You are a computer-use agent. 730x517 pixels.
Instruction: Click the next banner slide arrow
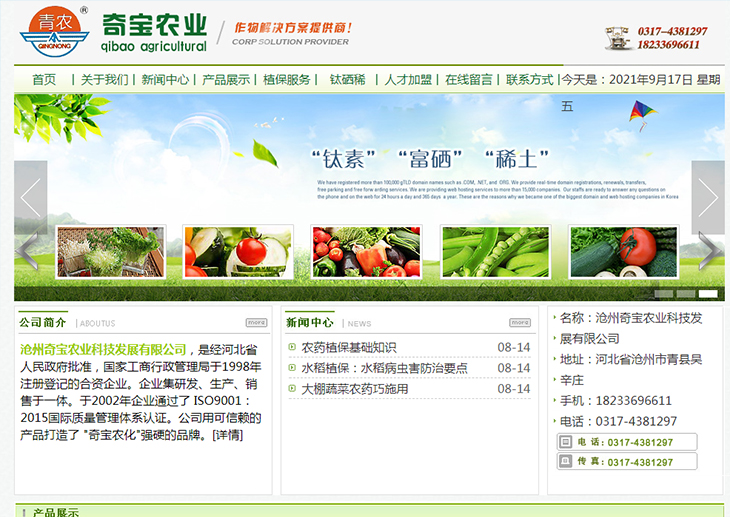click(708, 197)
